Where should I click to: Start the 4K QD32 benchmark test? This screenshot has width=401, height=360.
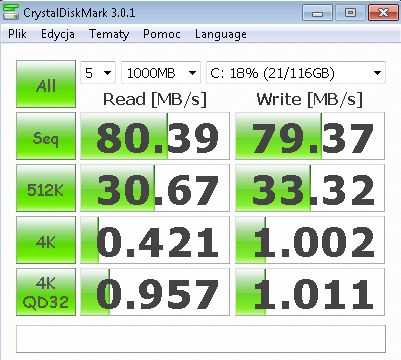(46, 292)
